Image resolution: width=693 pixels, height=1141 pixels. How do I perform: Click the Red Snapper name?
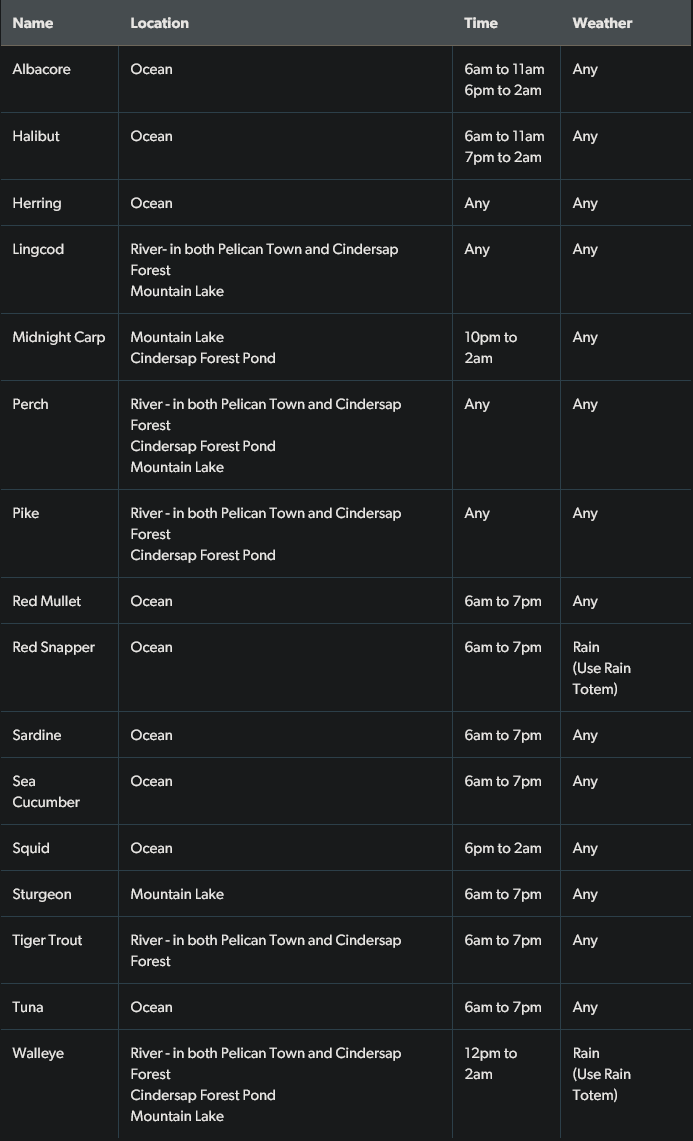[x=53, y=647]
